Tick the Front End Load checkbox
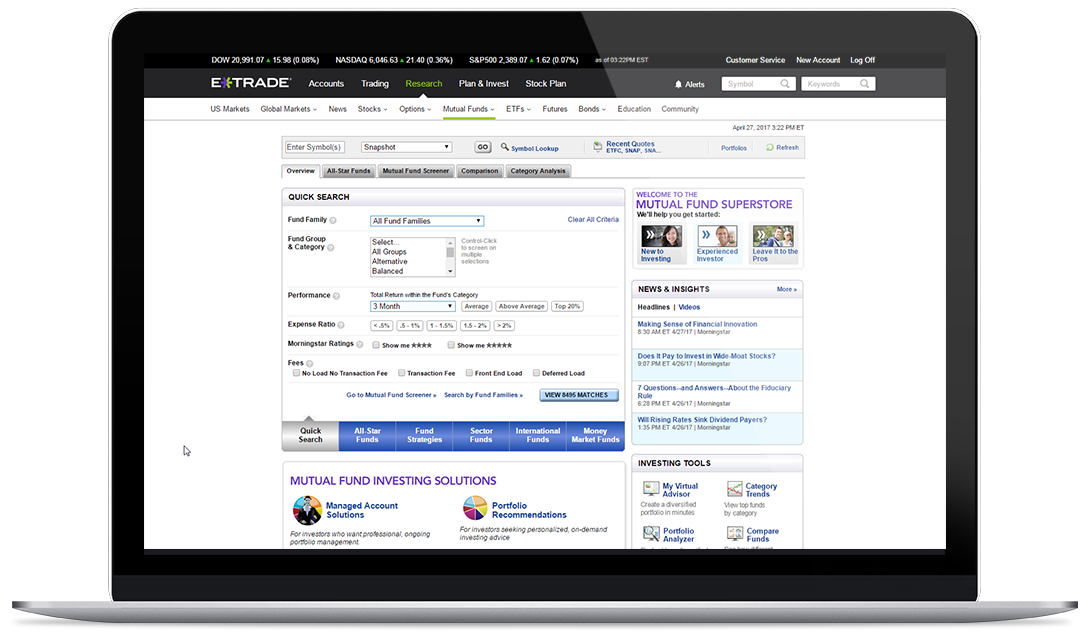 tap(469, 373)
